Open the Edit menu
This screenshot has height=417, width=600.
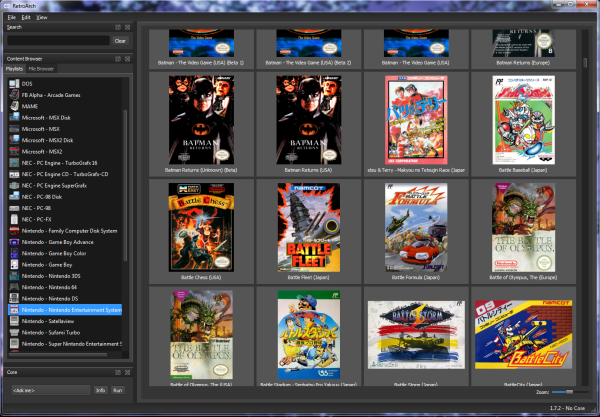click(x=26, y=17)
